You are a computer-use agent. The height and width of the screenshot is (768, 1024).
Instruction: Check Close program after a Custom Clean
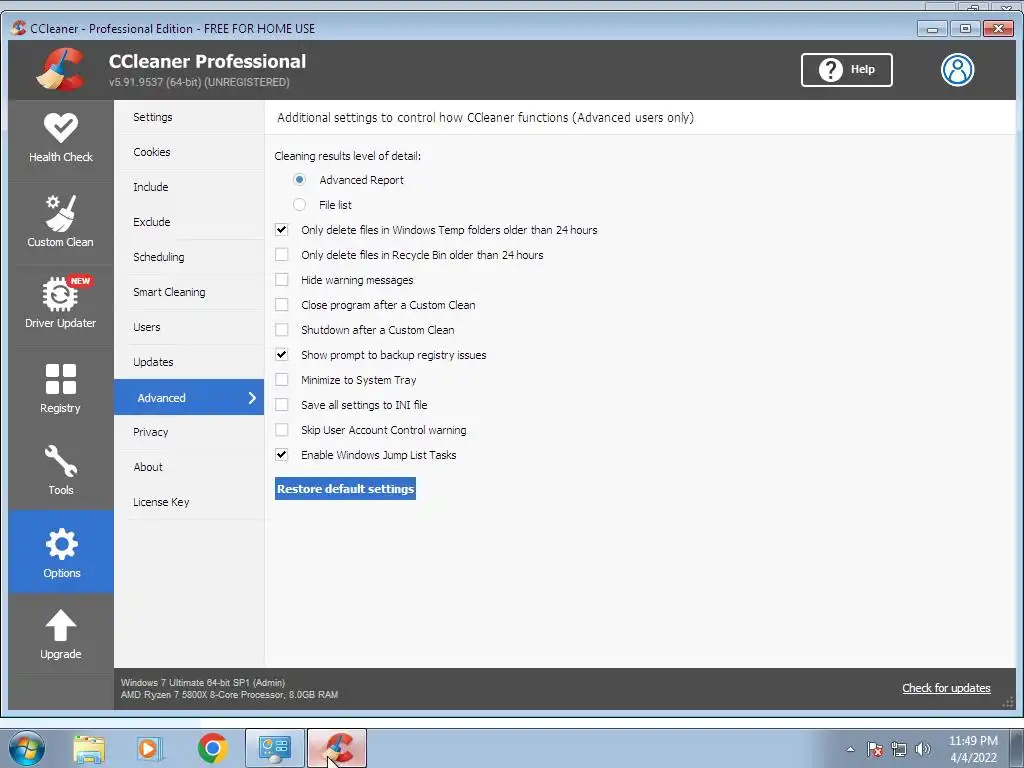pos(281,305)
